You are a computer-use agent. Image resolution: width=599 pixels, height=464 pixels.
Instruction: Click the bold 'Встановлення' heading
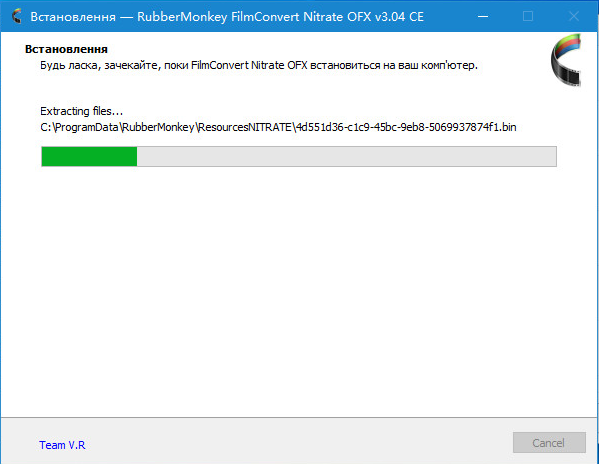point(66,49)
